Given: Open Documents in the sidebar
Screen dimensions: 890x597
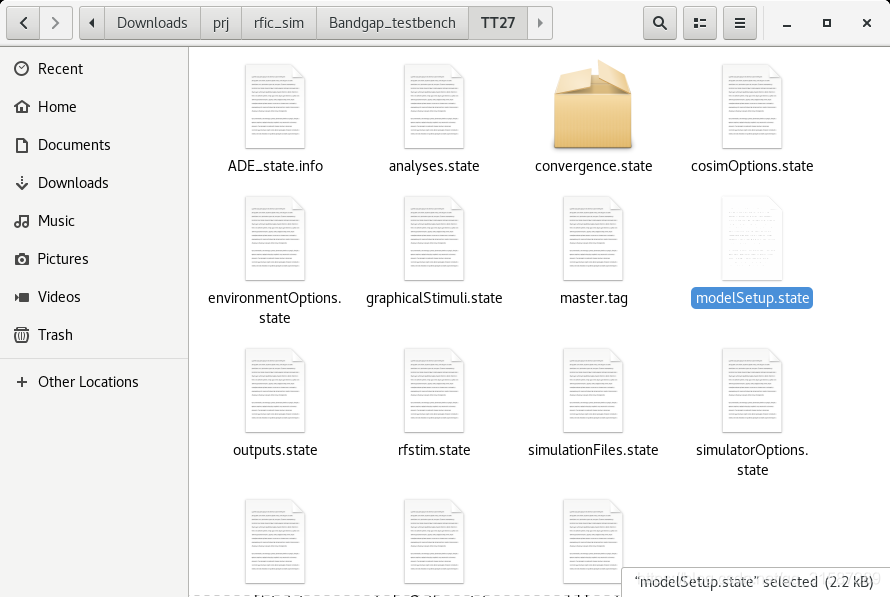Looking at the screenshot, I should (x=94, y=145).
